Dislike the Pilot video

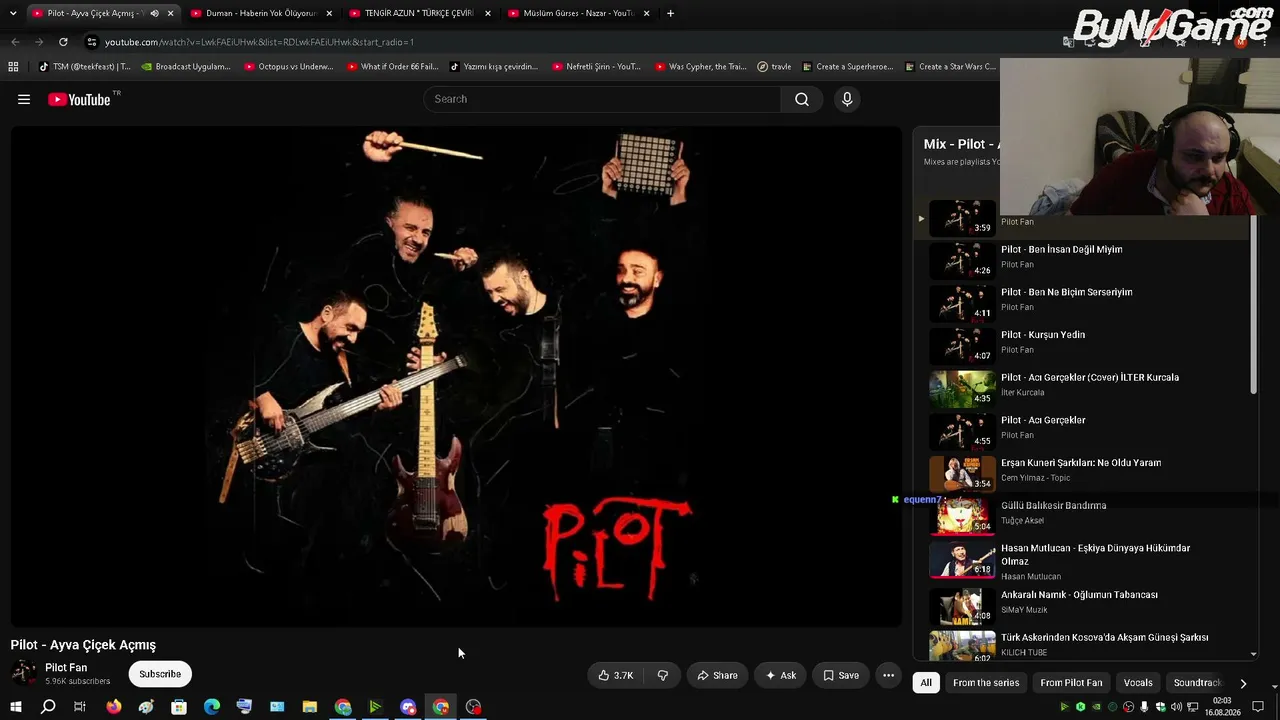[662, 675]
